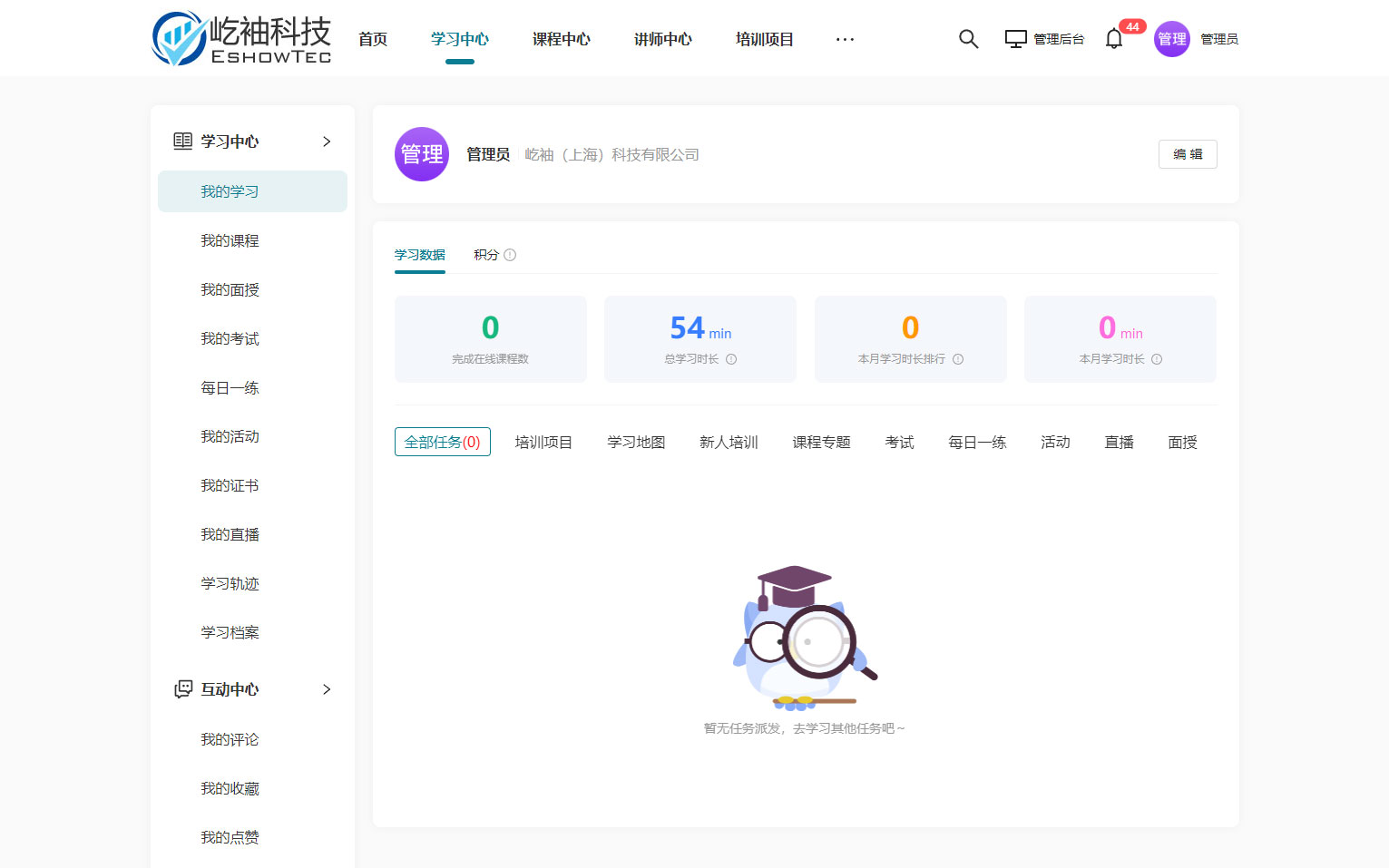Screen dimensions: 1389x868
Task: Click the 完成在线课程数 stat card
Action: [491, 339]
